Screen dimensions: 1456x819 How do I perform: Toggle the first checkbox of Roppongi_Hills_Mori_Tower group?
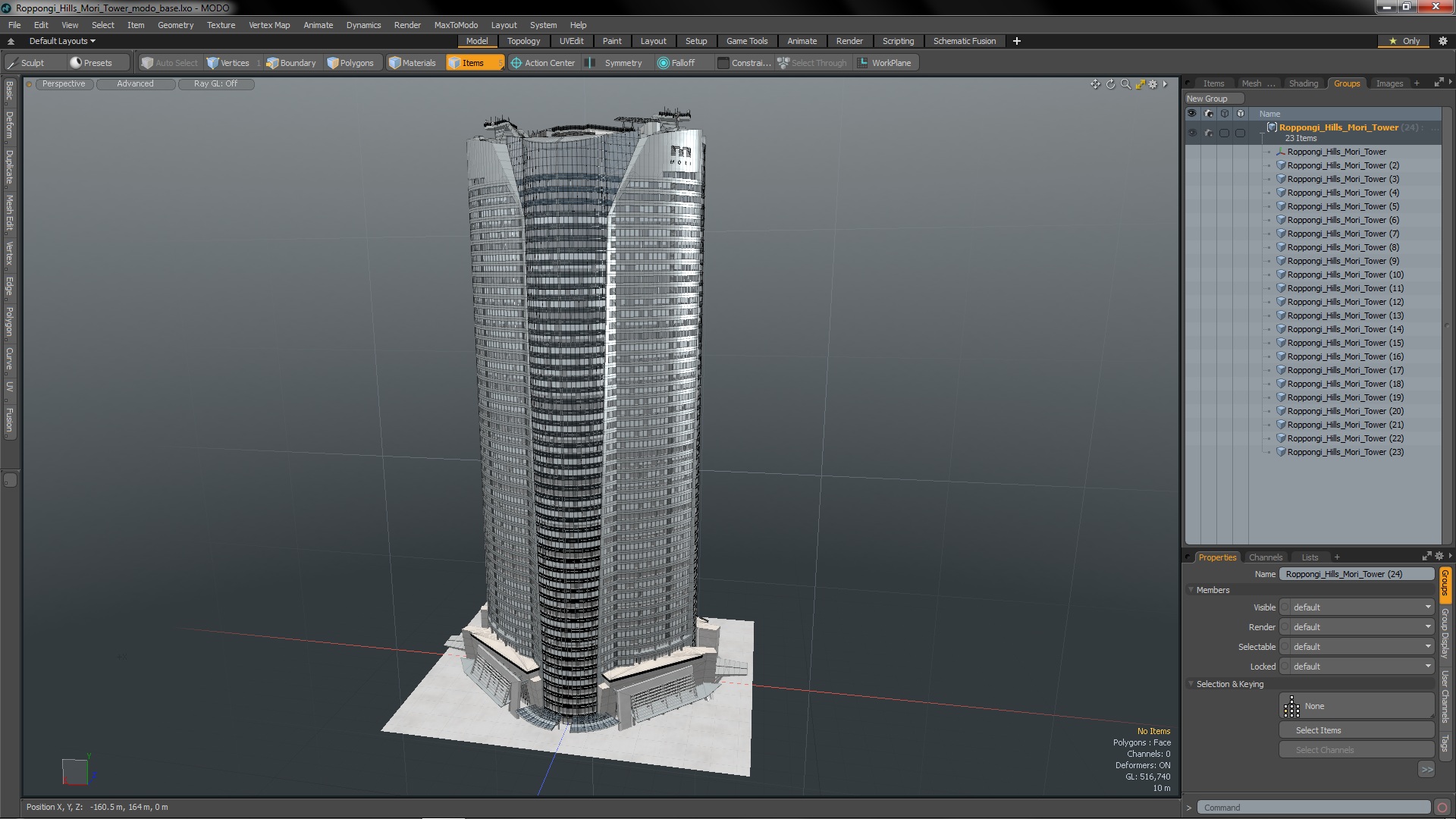[1224, 133]
